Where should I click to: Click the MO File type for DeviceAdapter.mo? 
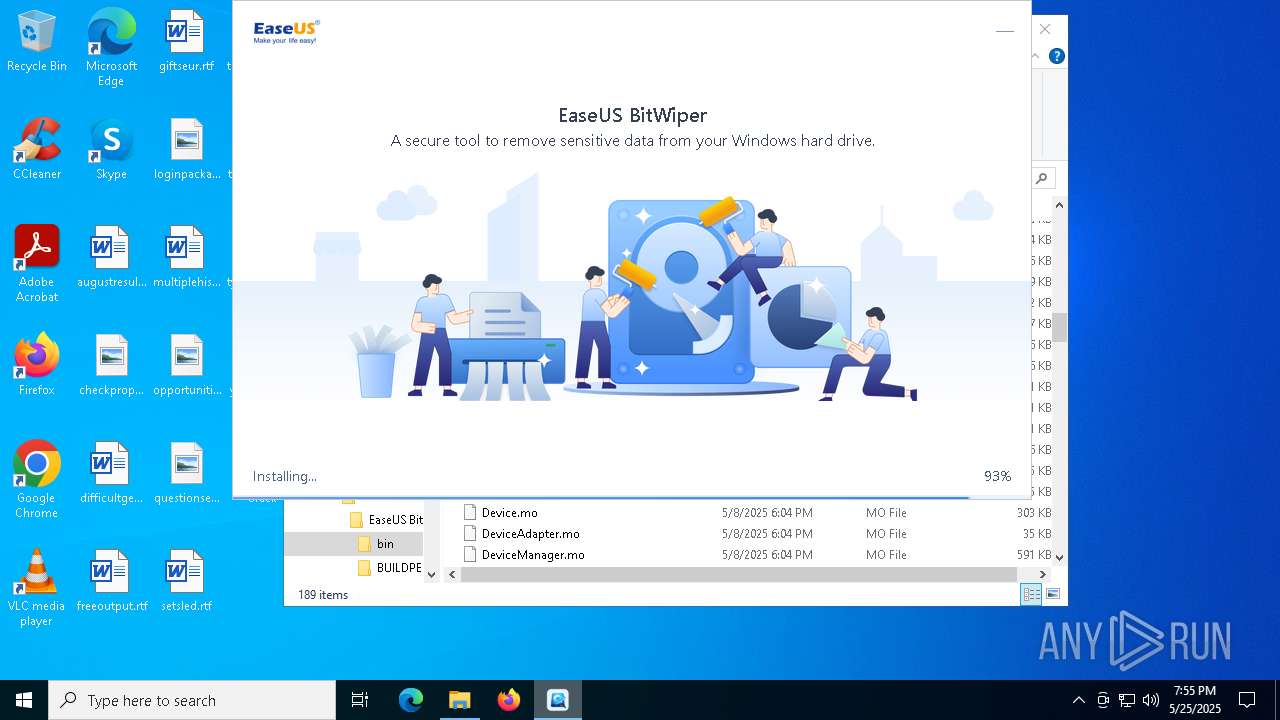pos(886,533)
